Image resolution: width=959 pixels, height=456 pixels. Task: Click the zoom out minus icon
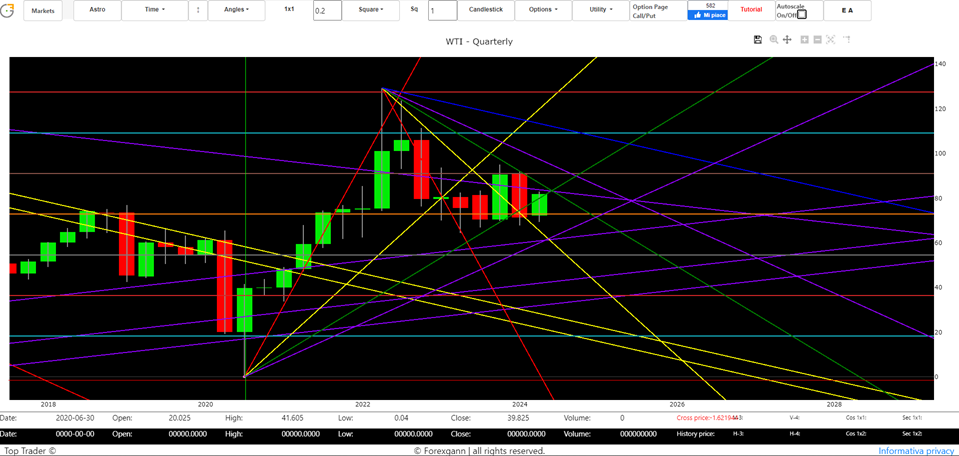[817, 39]
